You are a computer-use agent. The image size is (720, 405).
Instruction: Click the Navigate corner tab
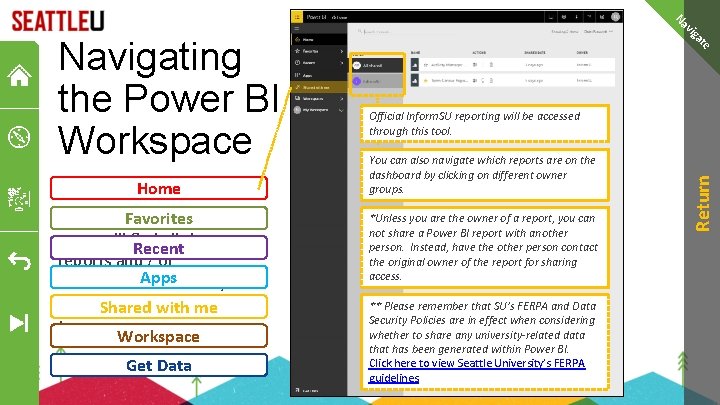[692, 31]
